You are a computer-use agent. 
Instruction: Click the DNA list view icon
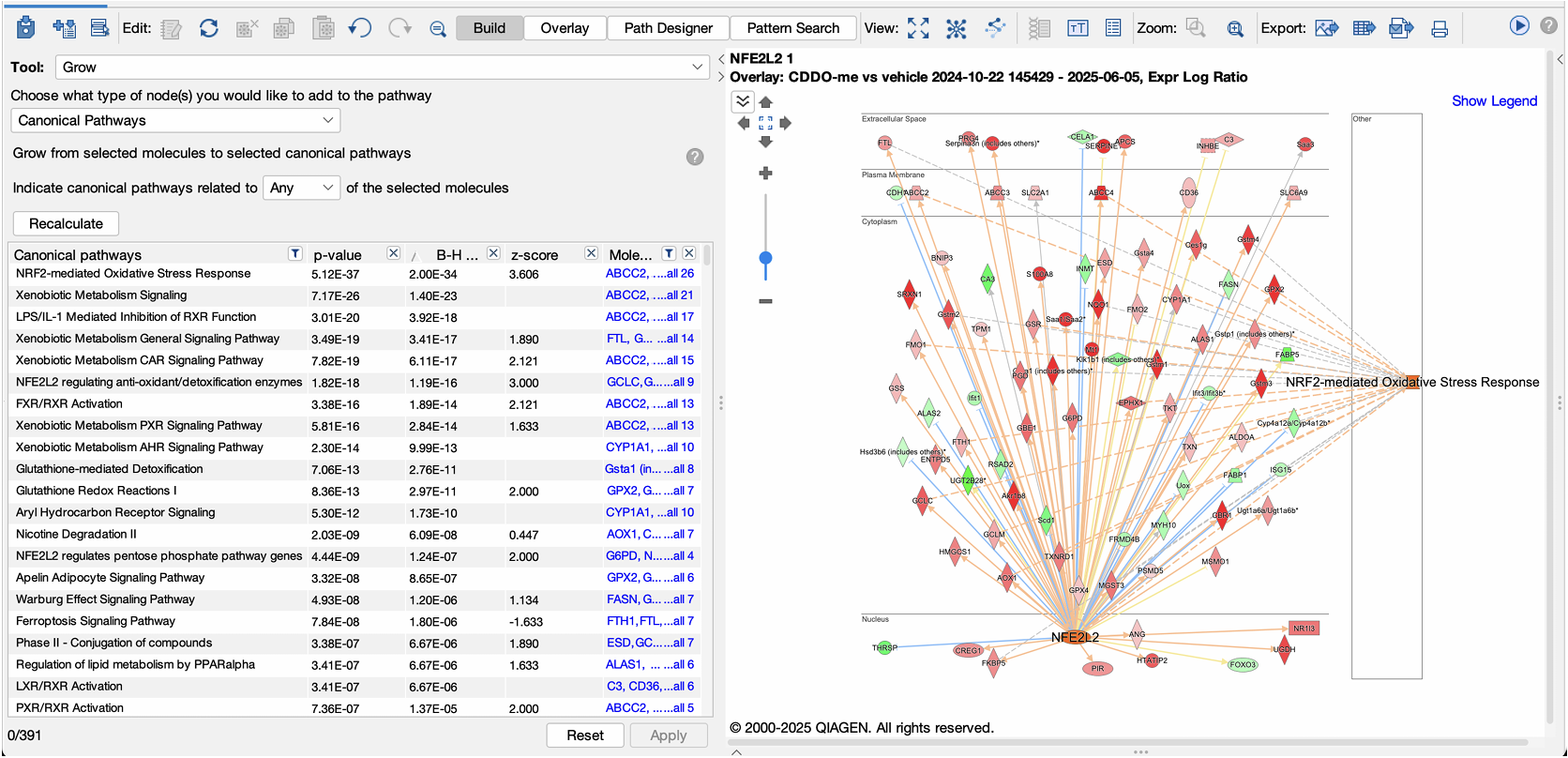point(1039,28)
